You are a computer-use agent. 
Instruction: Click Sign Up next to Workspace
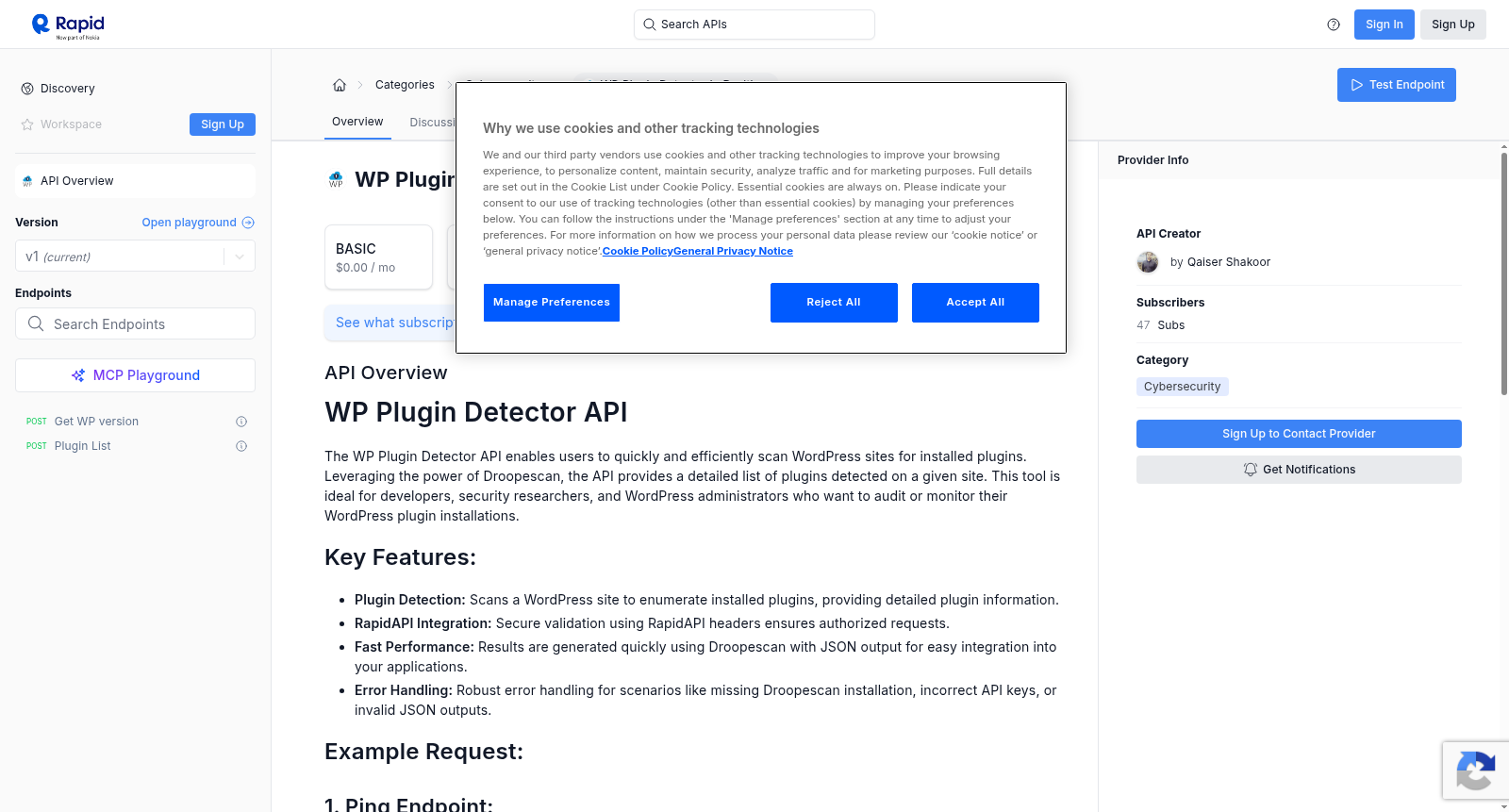tap(223, 124)
